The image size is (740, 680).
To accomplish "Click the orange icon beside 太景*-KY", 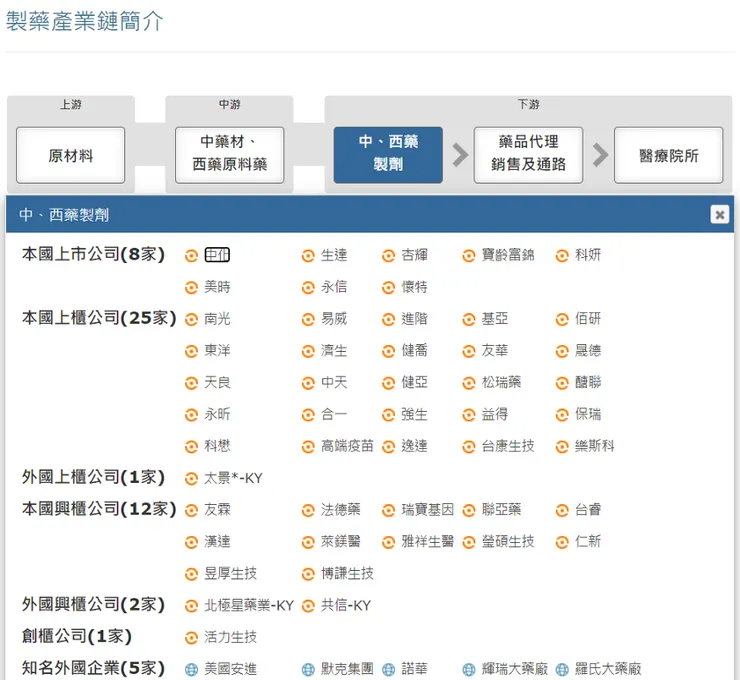I will (191, 479).
